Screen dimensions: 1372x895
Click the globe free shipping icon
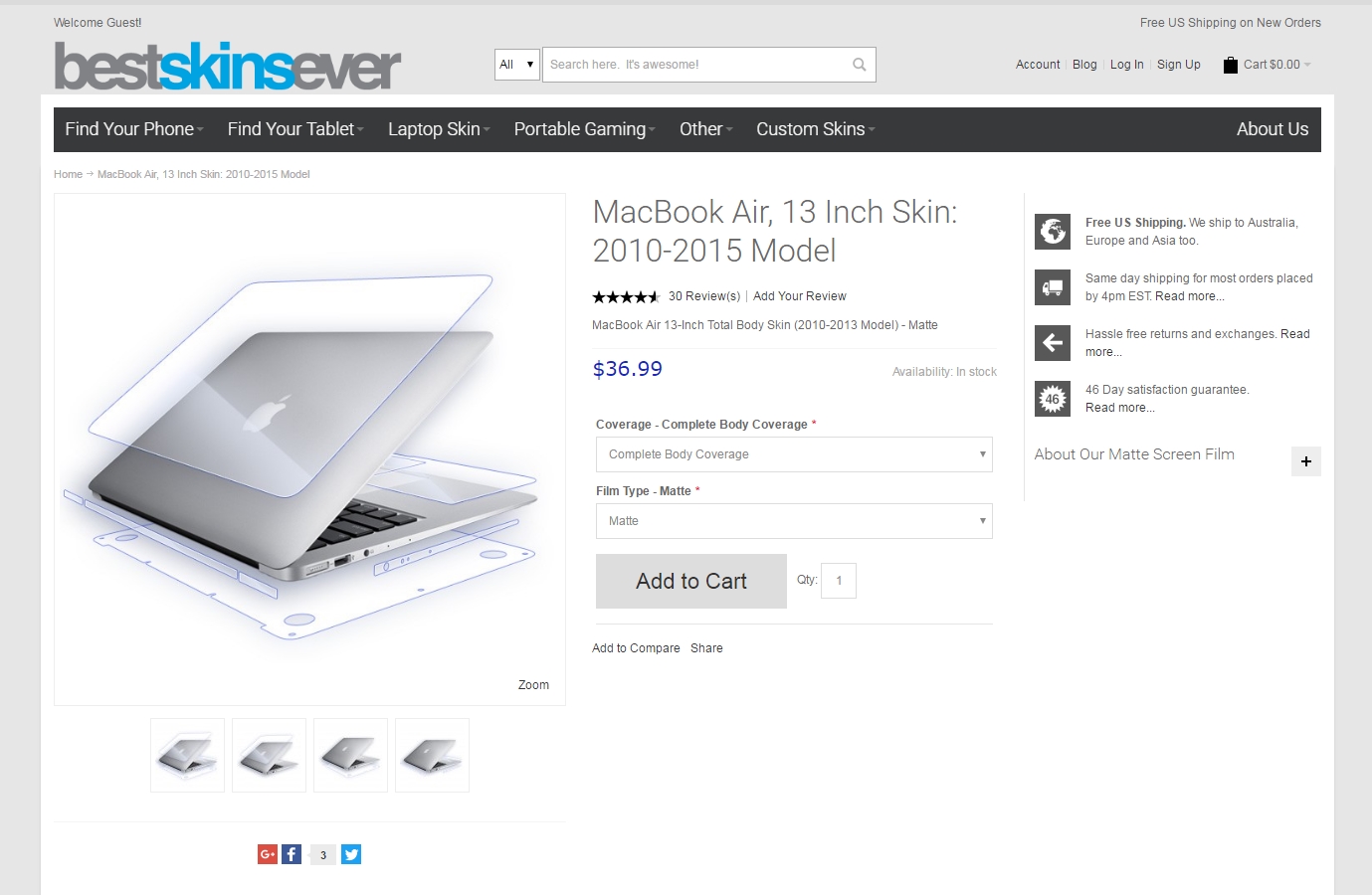click(x=1053, y=232)
